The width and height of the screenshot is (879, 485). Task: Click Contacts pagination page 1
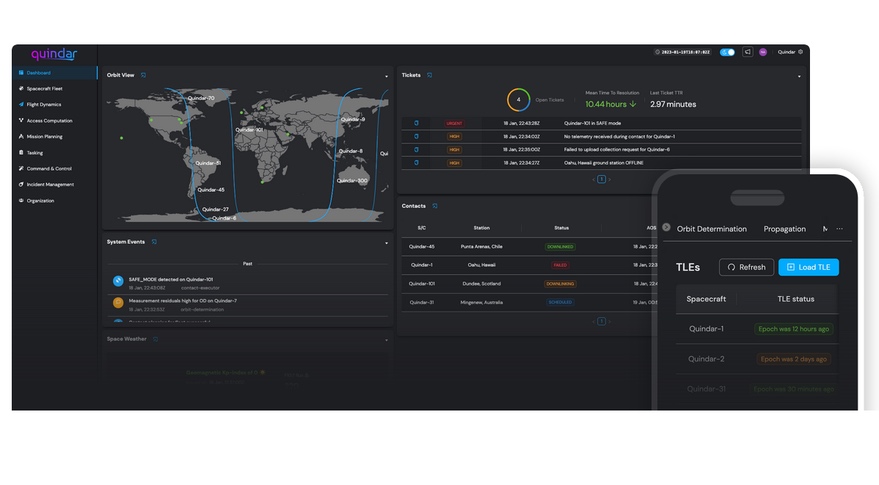click(602, 321)
